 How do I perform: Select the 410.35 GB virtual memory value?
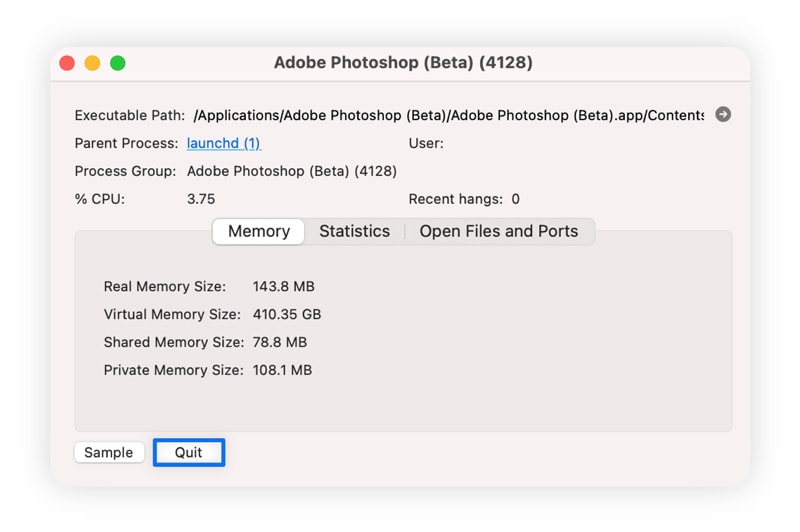(287, 314)
